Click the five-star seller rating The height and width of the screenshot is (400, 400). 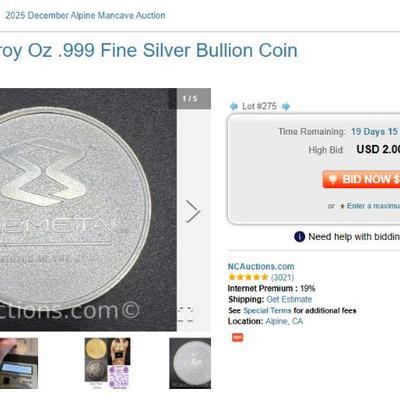point(248,277)
